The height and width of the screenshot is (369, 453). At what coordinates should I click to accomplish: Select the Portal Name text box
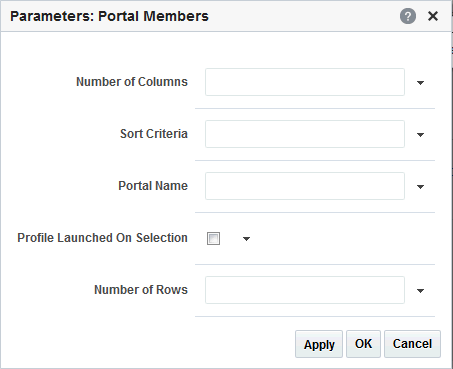click(x=305, y=186)
